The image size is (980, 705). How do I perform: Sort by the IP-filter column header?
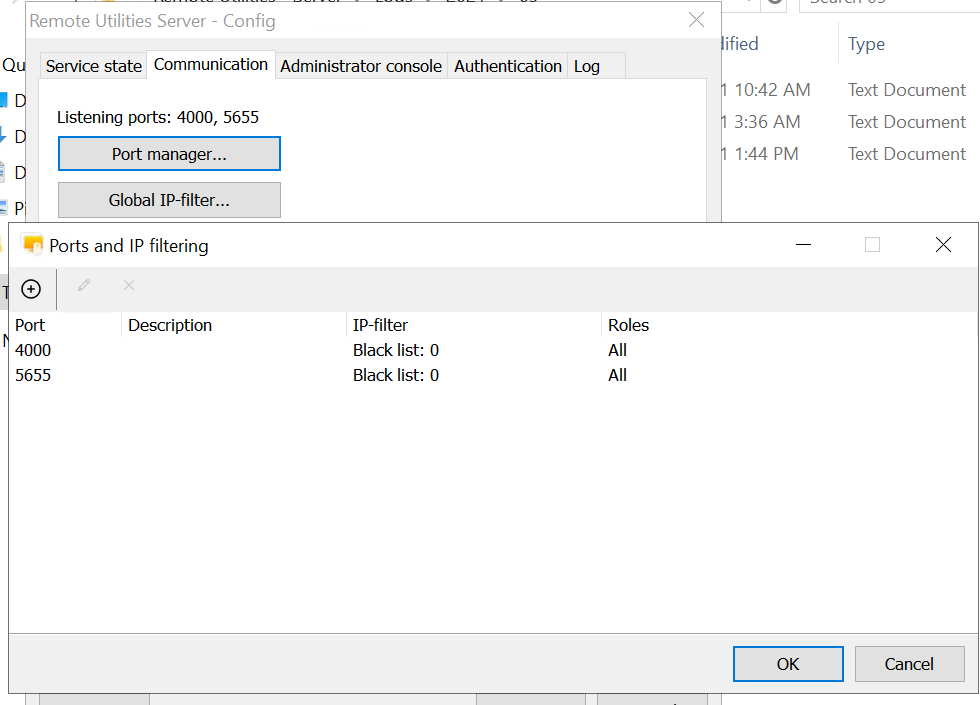click(380, 325)
